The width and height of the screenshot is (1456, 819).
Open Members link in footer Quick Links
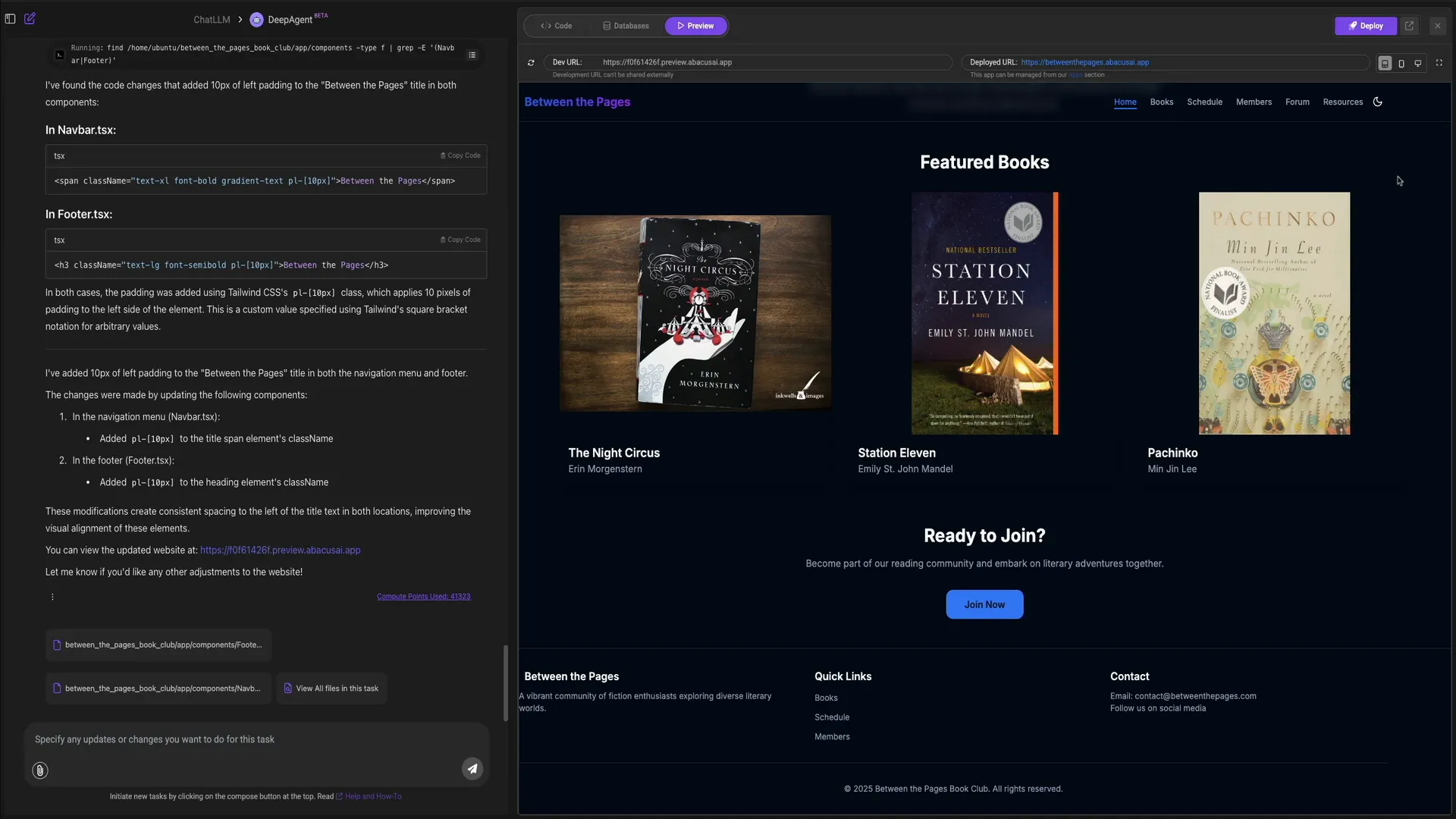[832, 737]
